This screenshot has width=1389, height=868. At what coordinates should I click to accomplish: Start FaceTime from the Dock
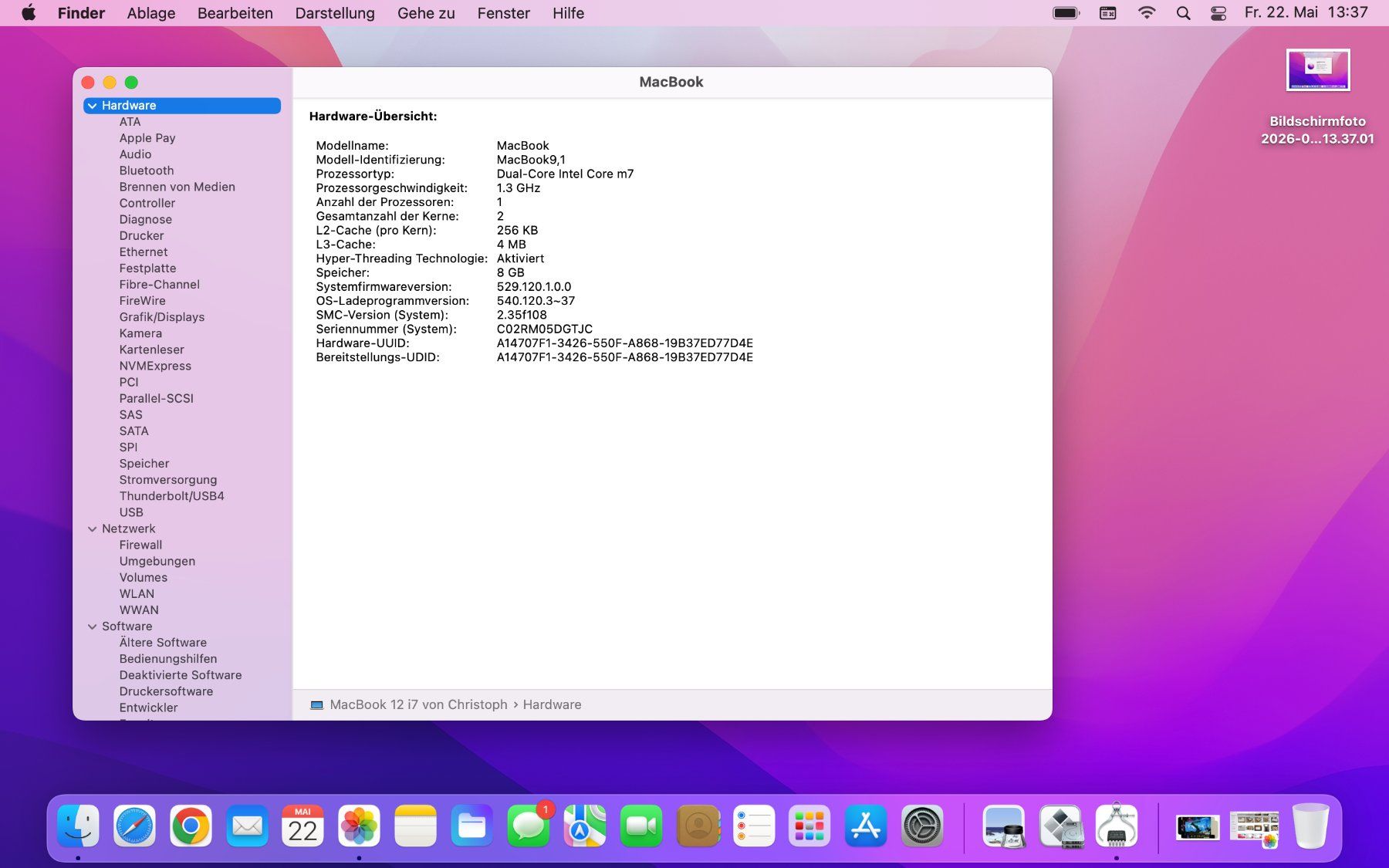(641, 826)
